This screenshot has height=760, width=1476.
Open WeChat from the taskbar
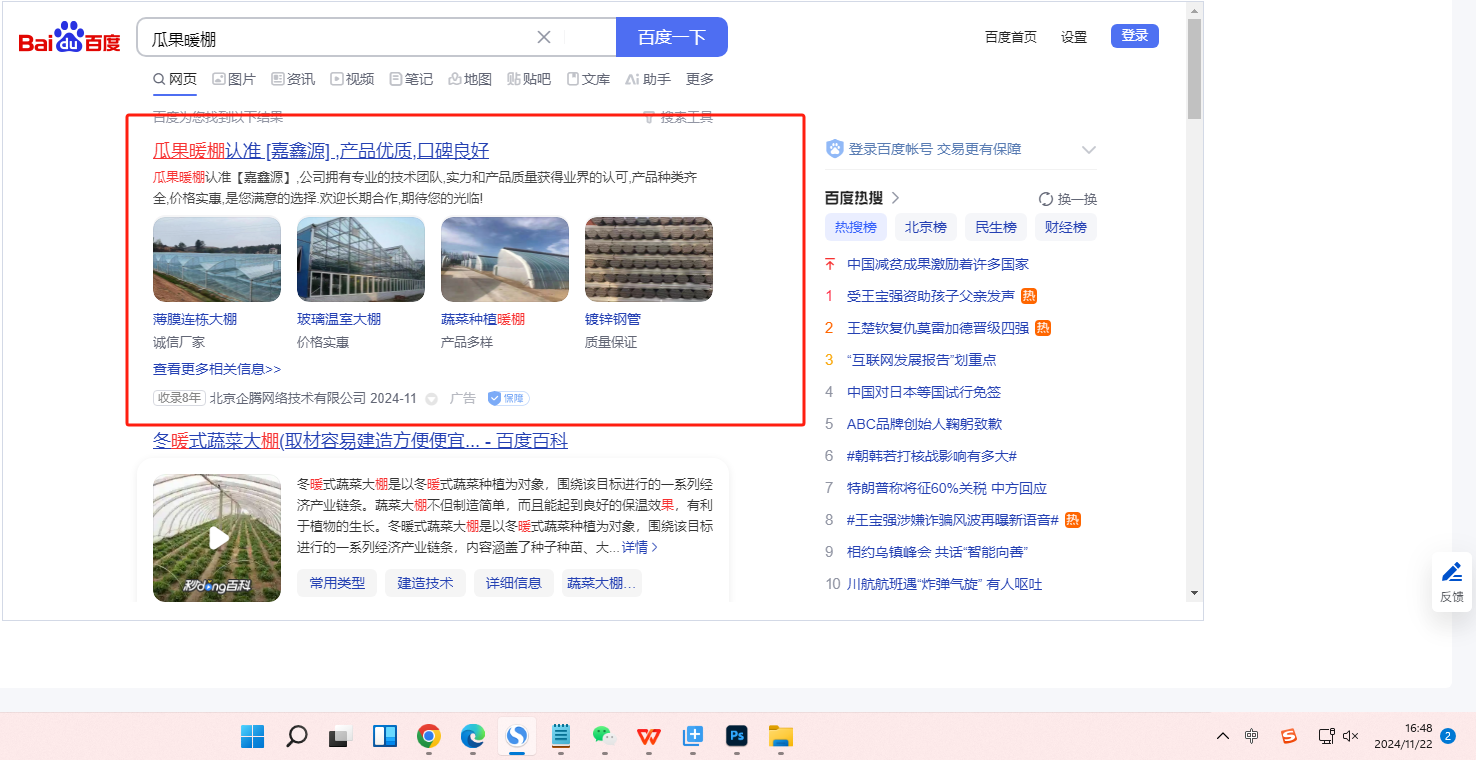(603, 737)
